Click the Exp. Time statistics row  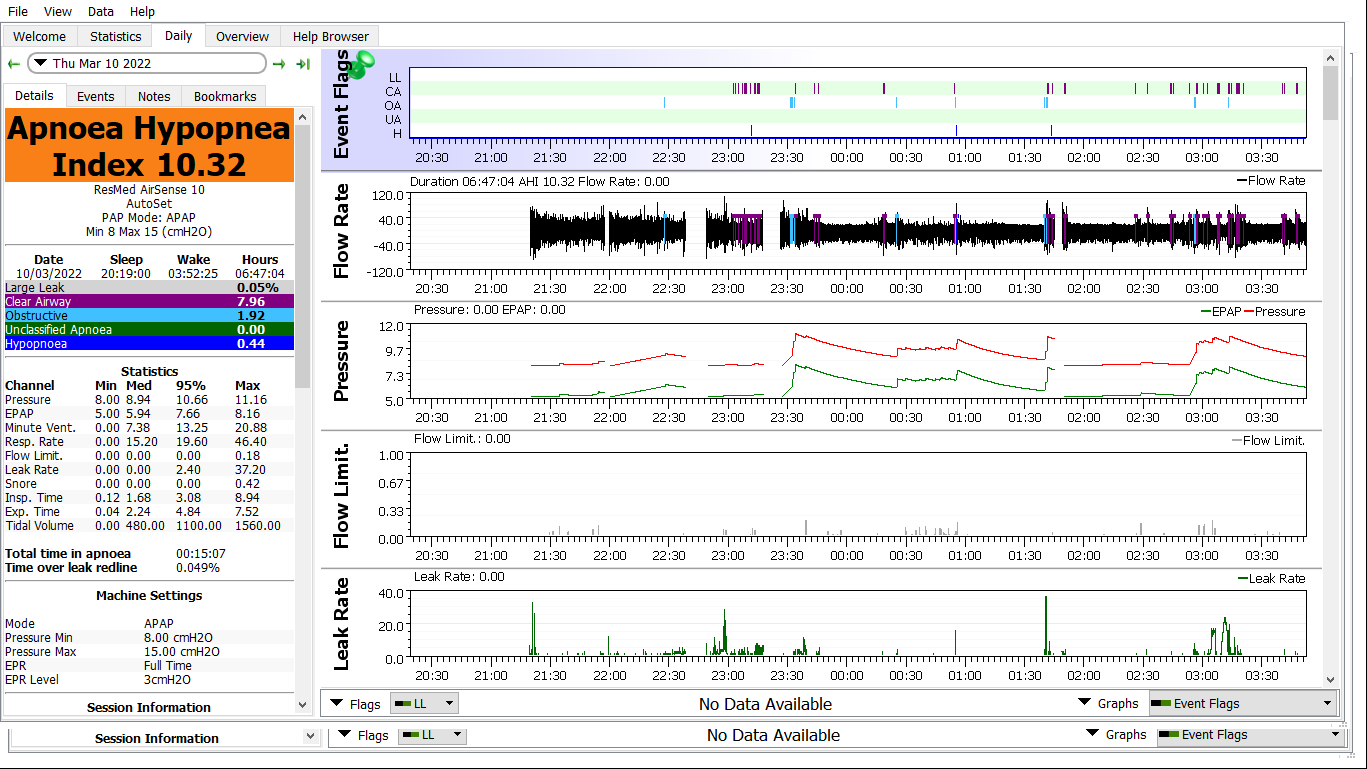pyautogui.click(x=150, y=512)
